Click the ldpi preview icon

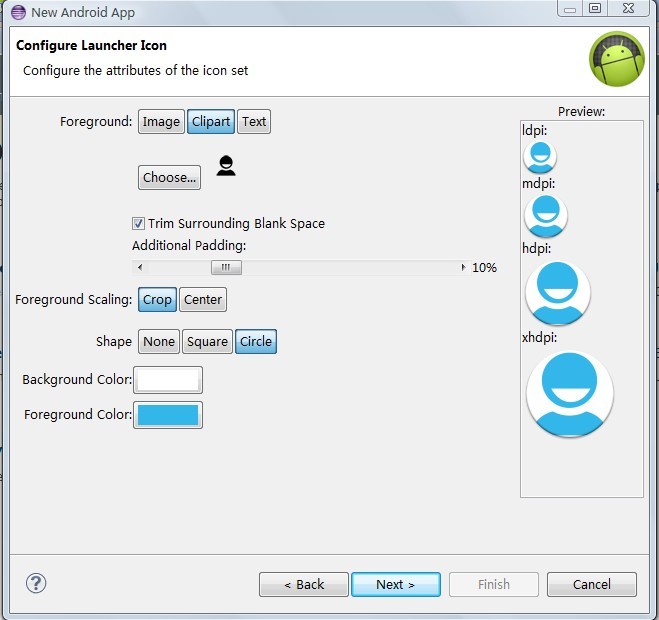click(x=540, y=157)
